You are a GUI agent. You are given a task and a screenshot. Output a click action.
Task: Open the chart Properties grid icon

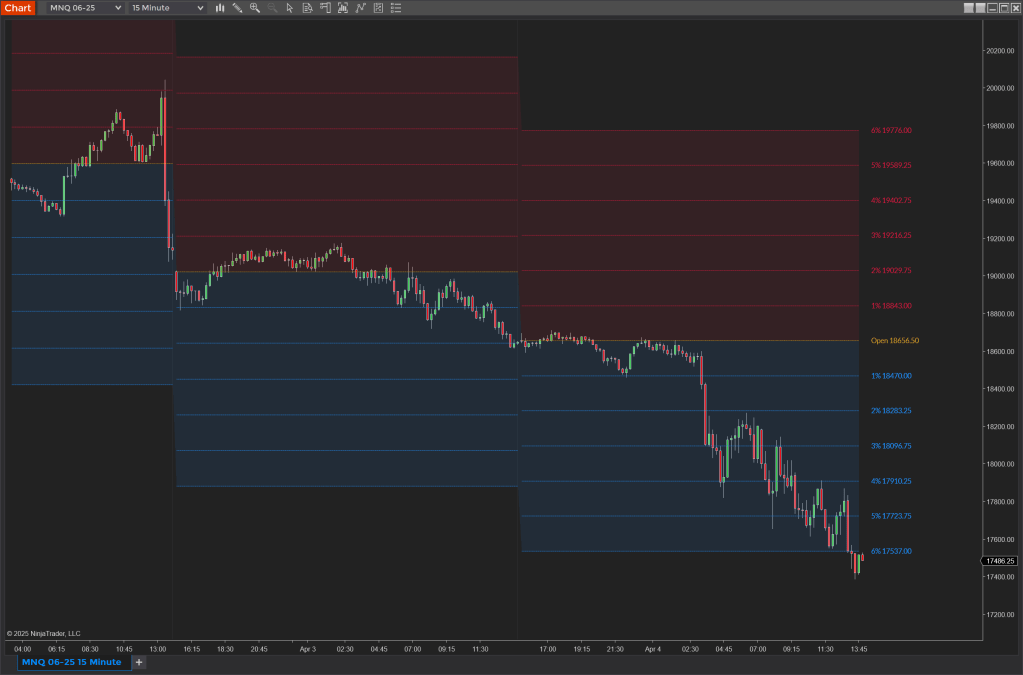click(x=377, y=8)
